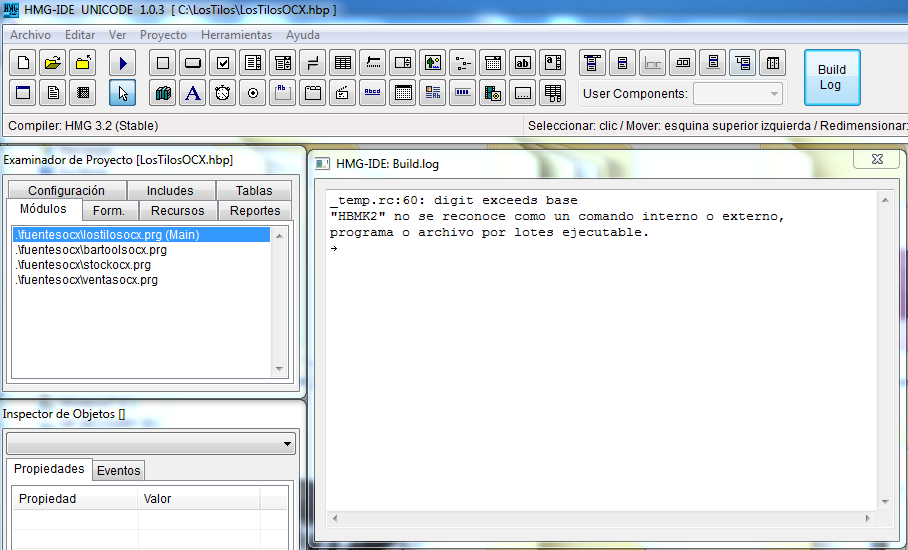Switch to the Includes tab
Viewport: 908px width, 550px height.
click(x=170, y=190)
